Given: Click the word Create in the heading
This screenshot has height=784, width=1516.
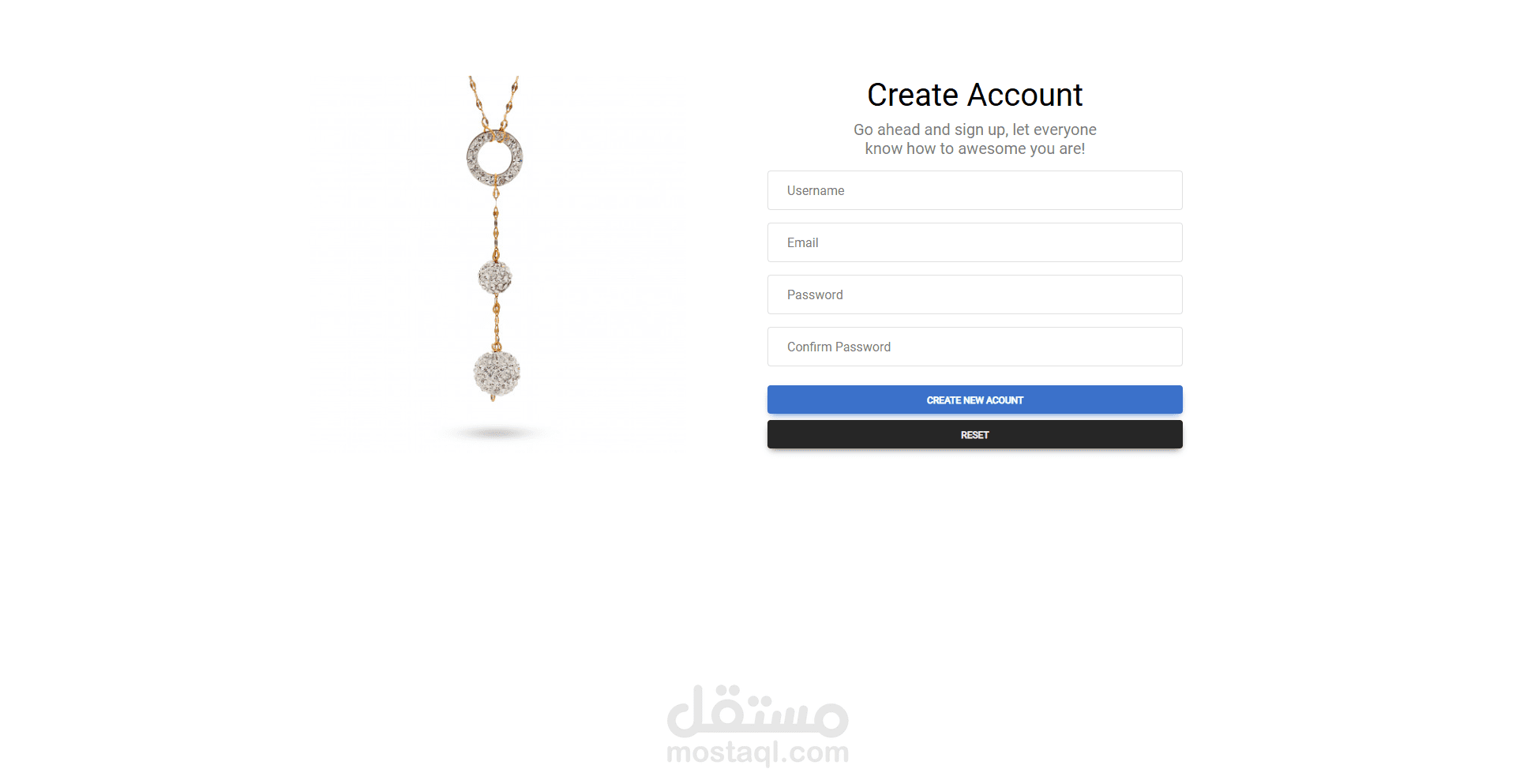Looking at the screenshot, I should tap(913, 95).
